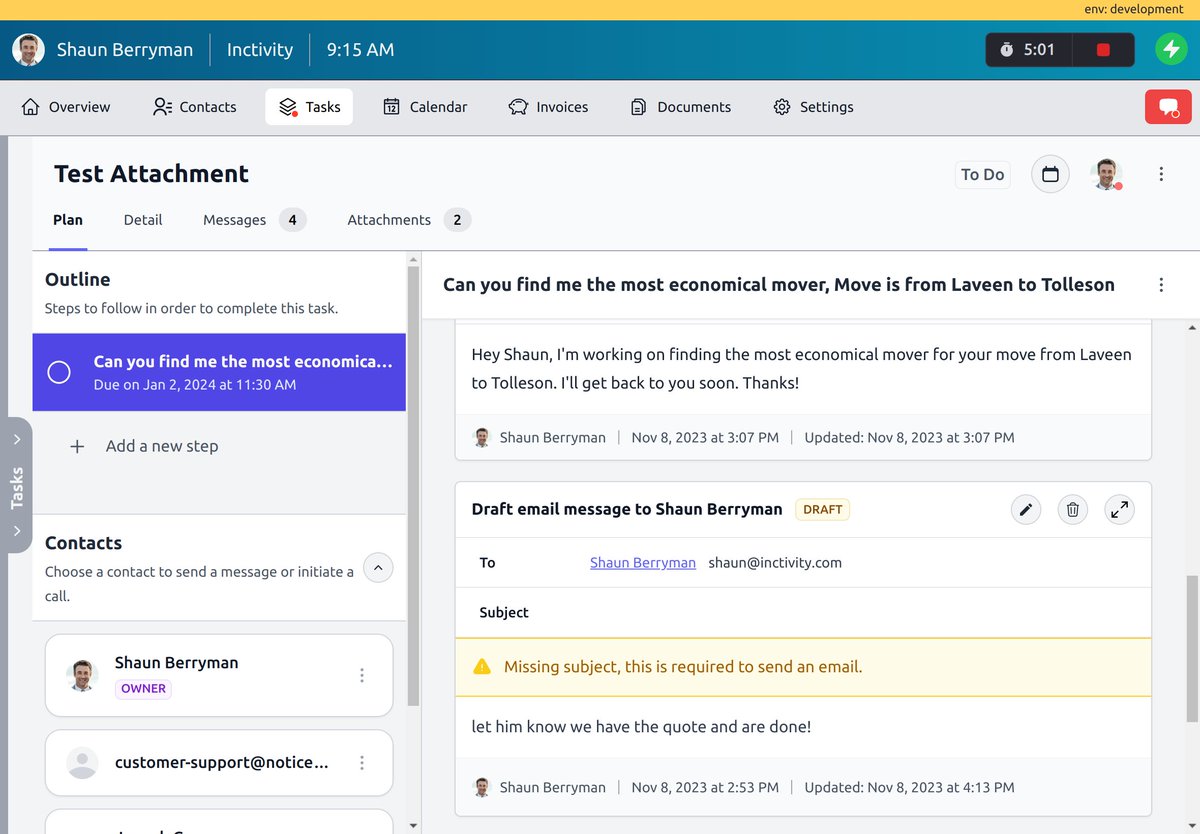Switch to the Detail tab

(x=143, y=220)
